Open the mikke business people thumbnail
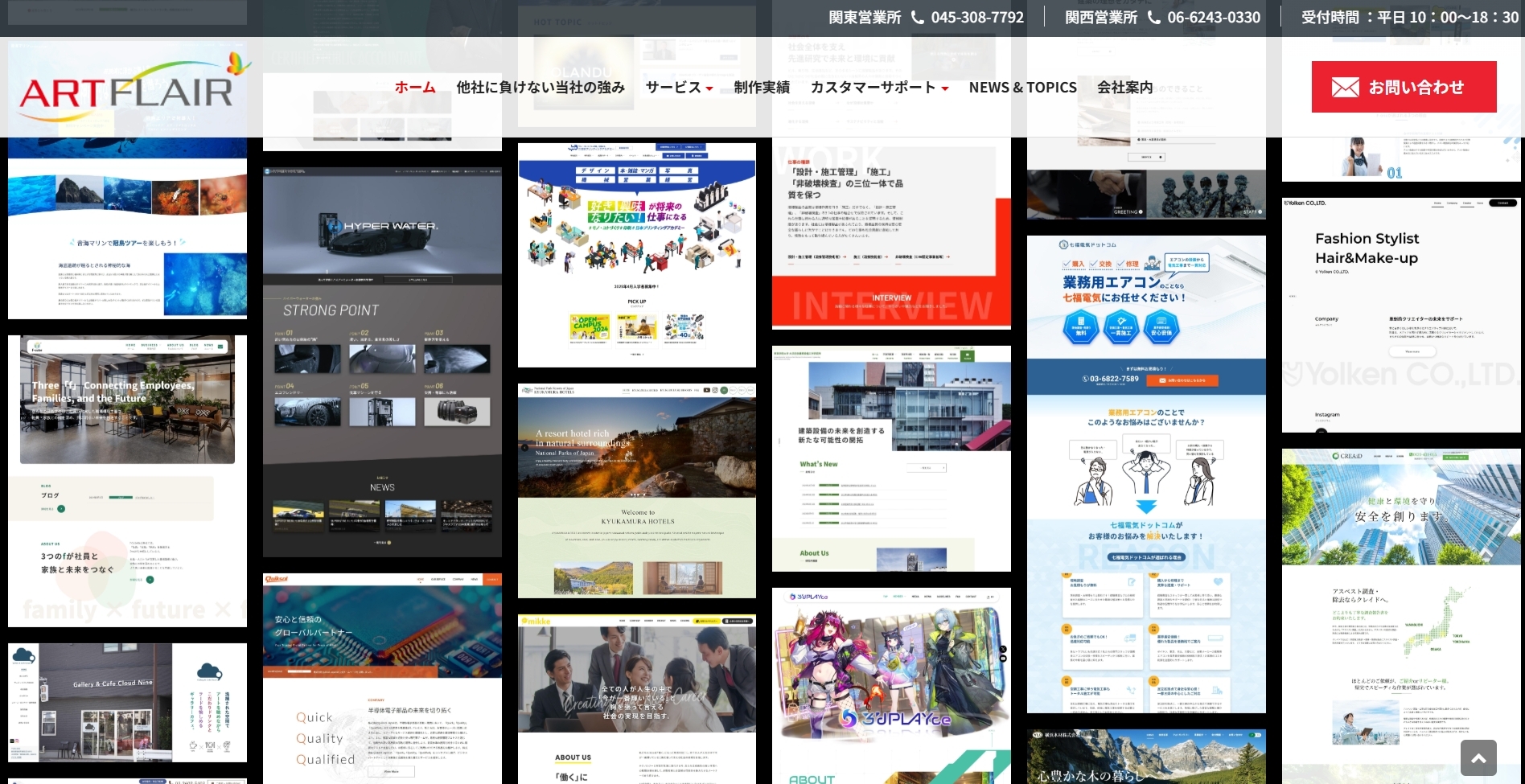Screen dimensions: 1525x784 pyautogui.click(x=637, y=700)
